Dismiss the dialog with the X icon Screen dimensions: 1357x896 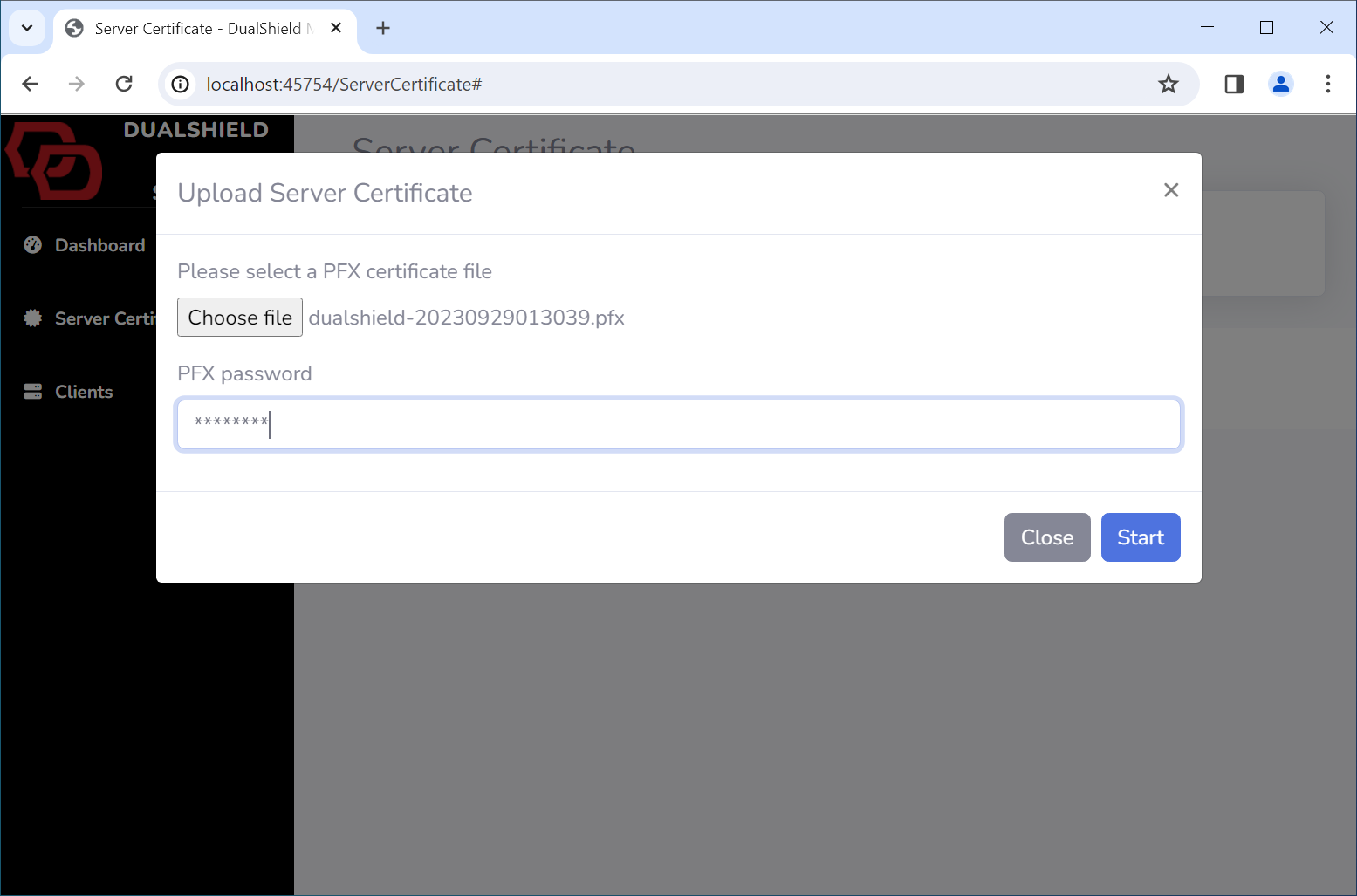click(x=1170, y=190)
